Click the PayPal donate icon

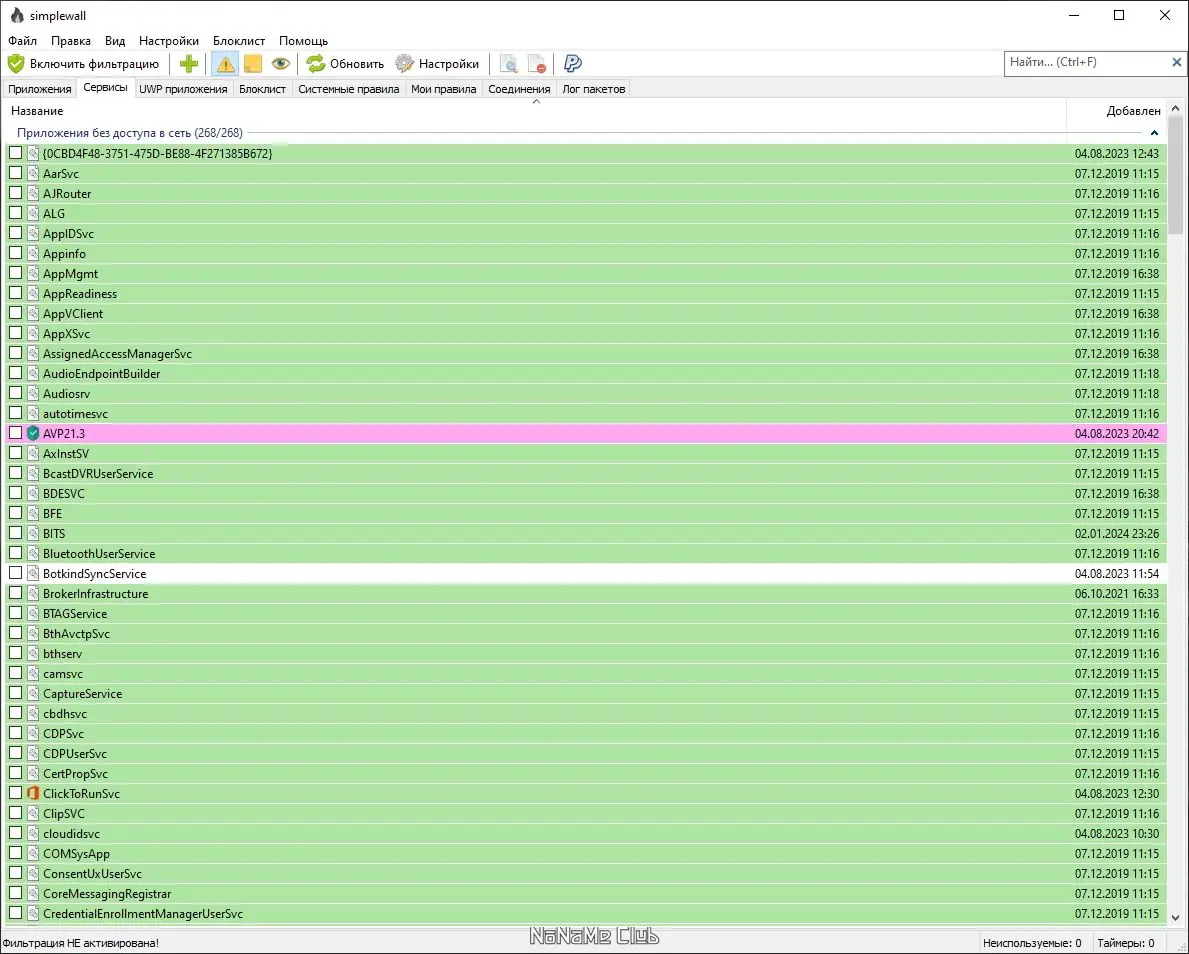click(573, 64)
